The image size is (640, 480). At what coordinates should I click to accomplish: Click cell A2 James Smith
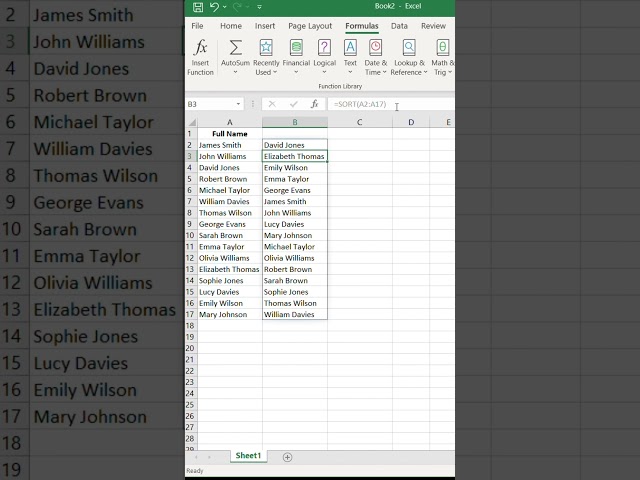(230, 145)
